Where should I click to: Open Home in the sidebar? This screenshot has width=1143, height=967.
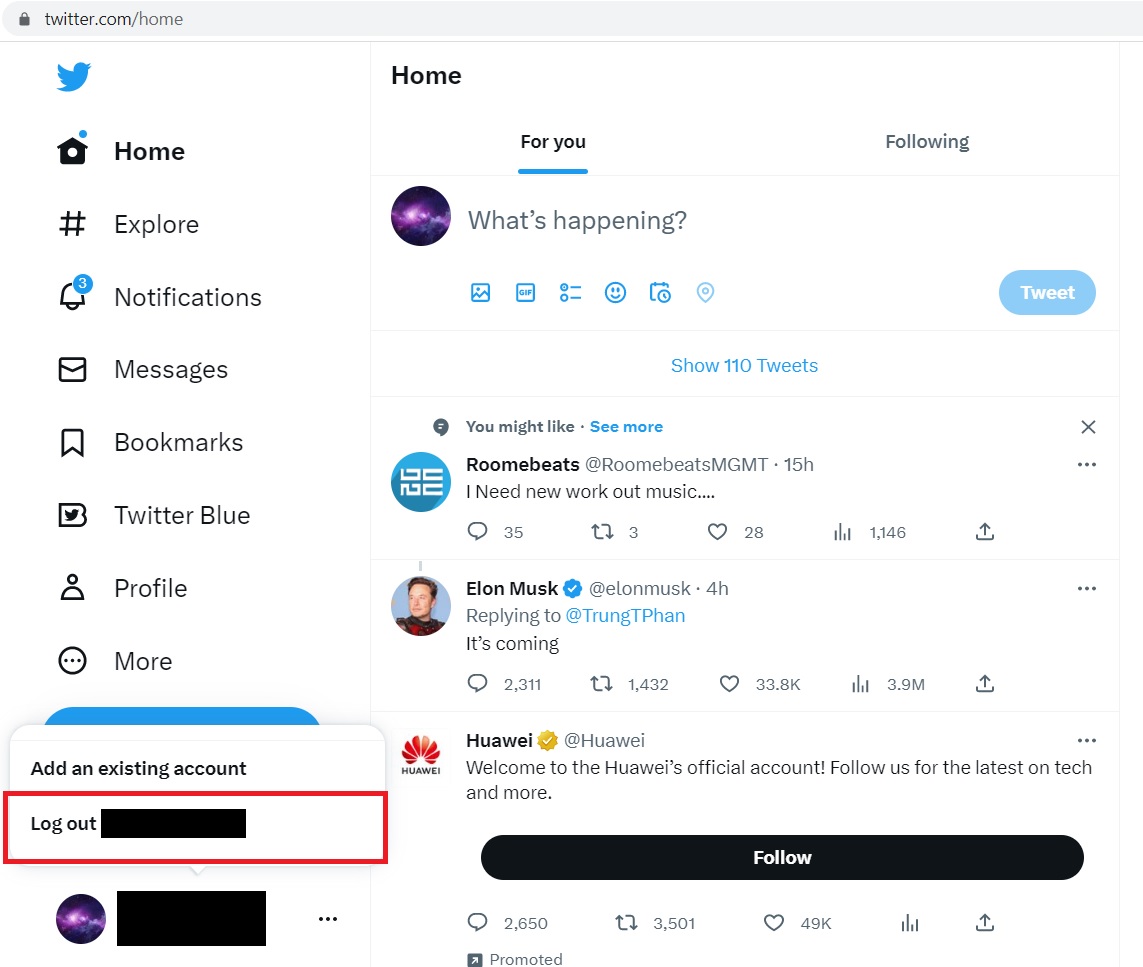tap(121, 151)
